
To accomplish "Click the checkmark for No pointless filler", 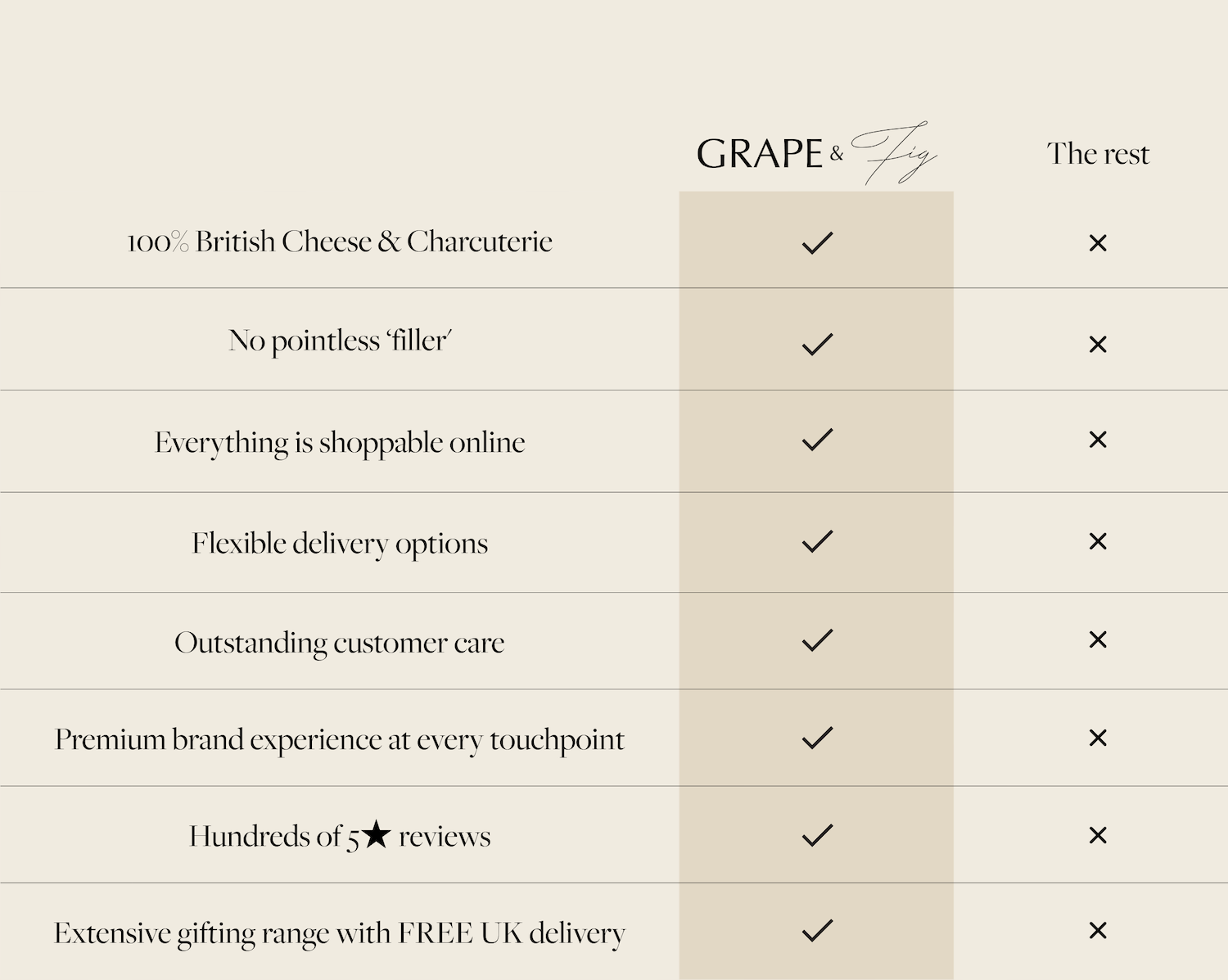I will [817, 344].
